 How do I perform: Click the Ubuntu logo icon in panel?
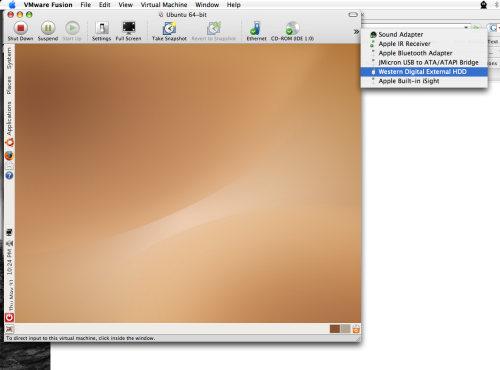9,143
